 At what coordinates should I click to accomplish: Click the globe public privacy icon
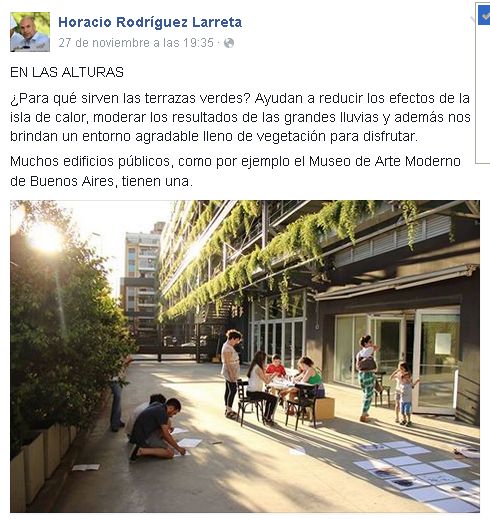tap(229, 43)
